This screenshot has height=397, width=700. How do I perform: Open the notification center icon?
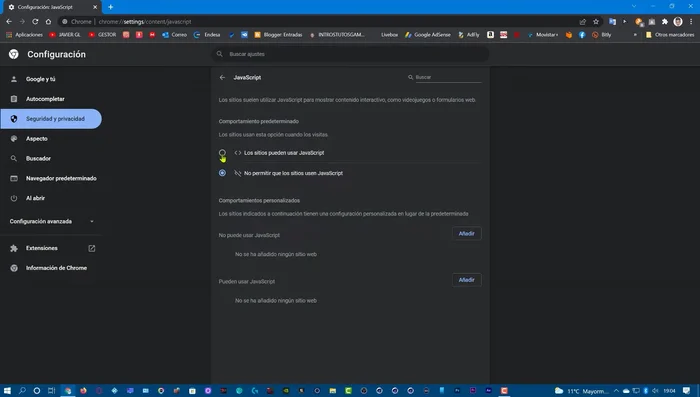pyautogui.click(x=687, y=391)
